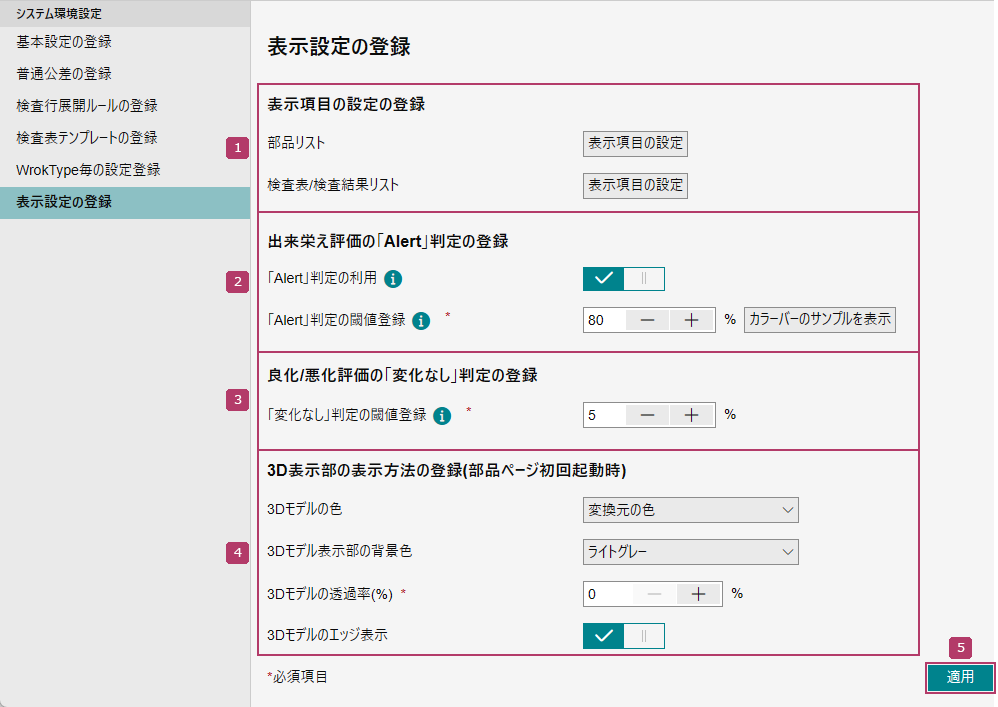Viewport: 998px width, 707px height.
Task: Show the color bar sample (カラーバーのサンプルを表示)
Action: click(819, 320)
